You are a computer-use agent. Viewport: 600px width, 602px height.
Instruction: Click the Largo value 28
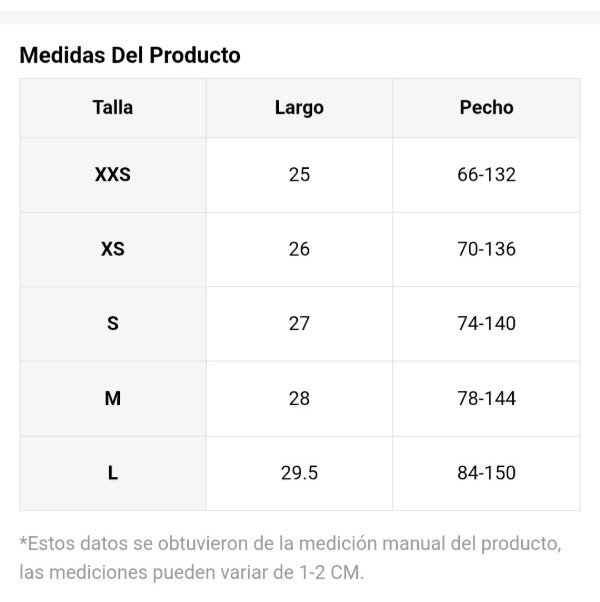[x=299, y=398]
